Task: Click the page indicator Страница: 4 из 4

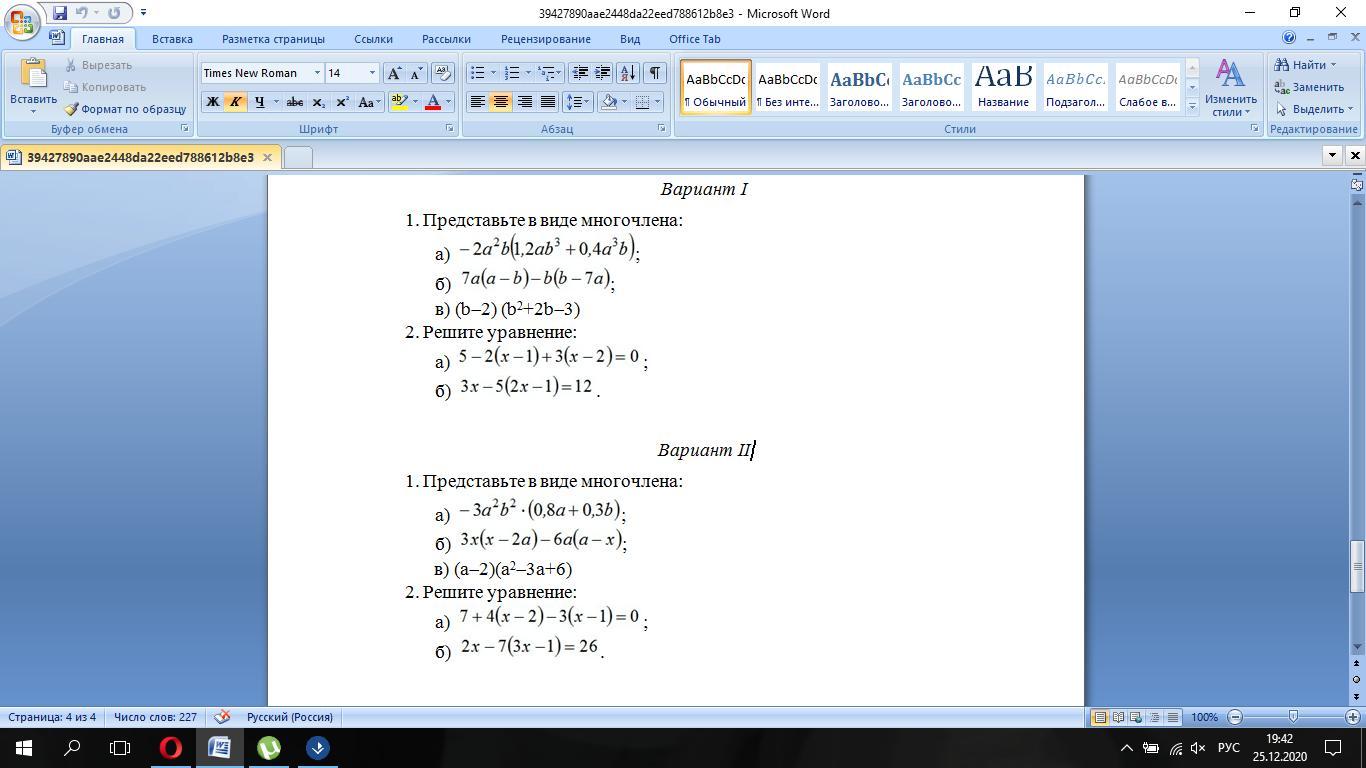Action: (52, 717)
